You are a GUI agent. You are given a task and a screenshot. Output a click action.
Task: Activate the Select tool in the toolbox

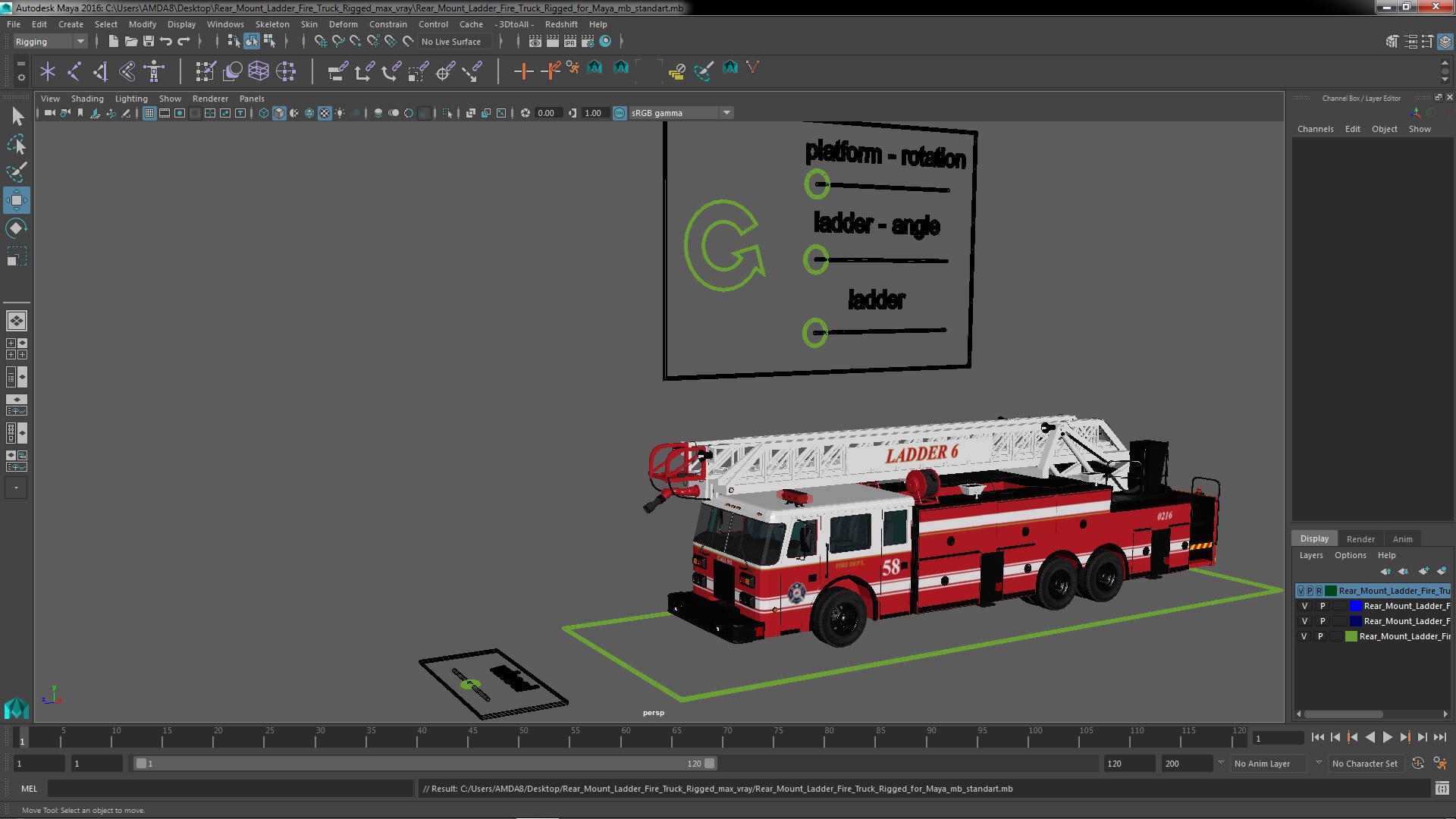(x=17, y=116)
